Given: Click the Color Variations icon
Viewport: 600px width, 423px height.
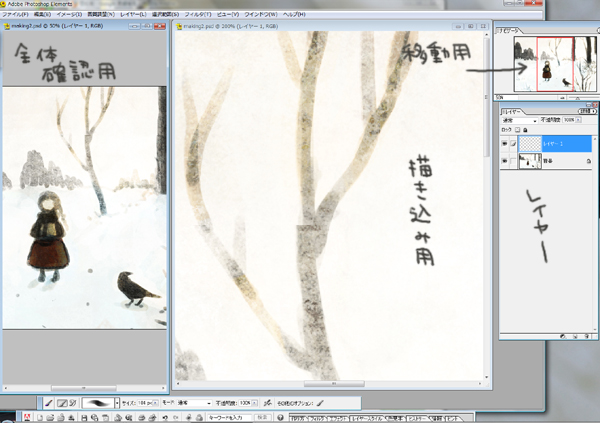Looking at the screenshot, I should point(199,418).
